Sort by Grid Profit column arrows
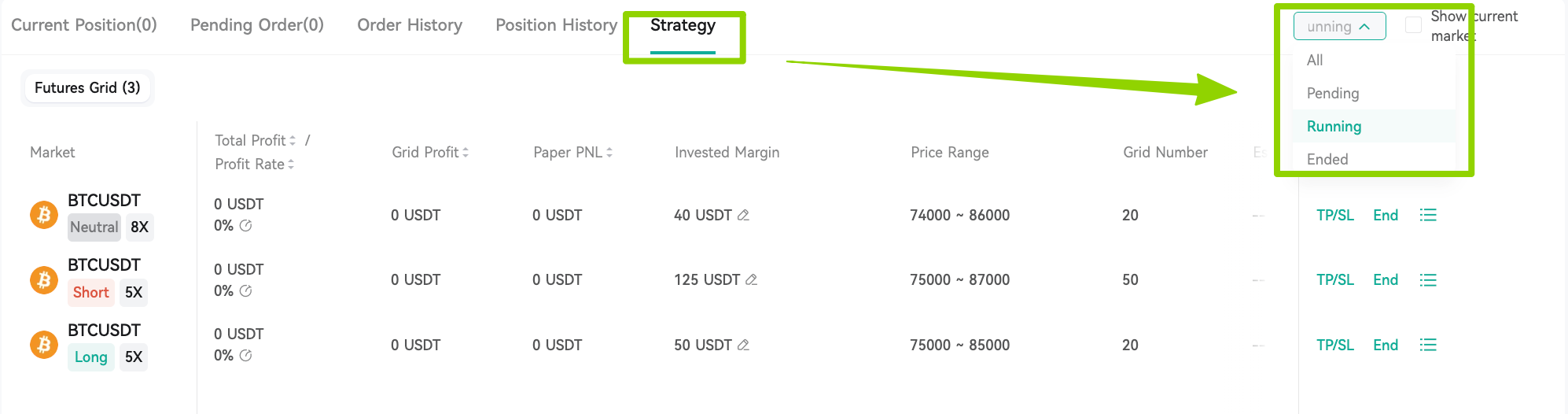The height and width of the screenshot is (414, 1568). pyautogui.click(x=466, y=153)
